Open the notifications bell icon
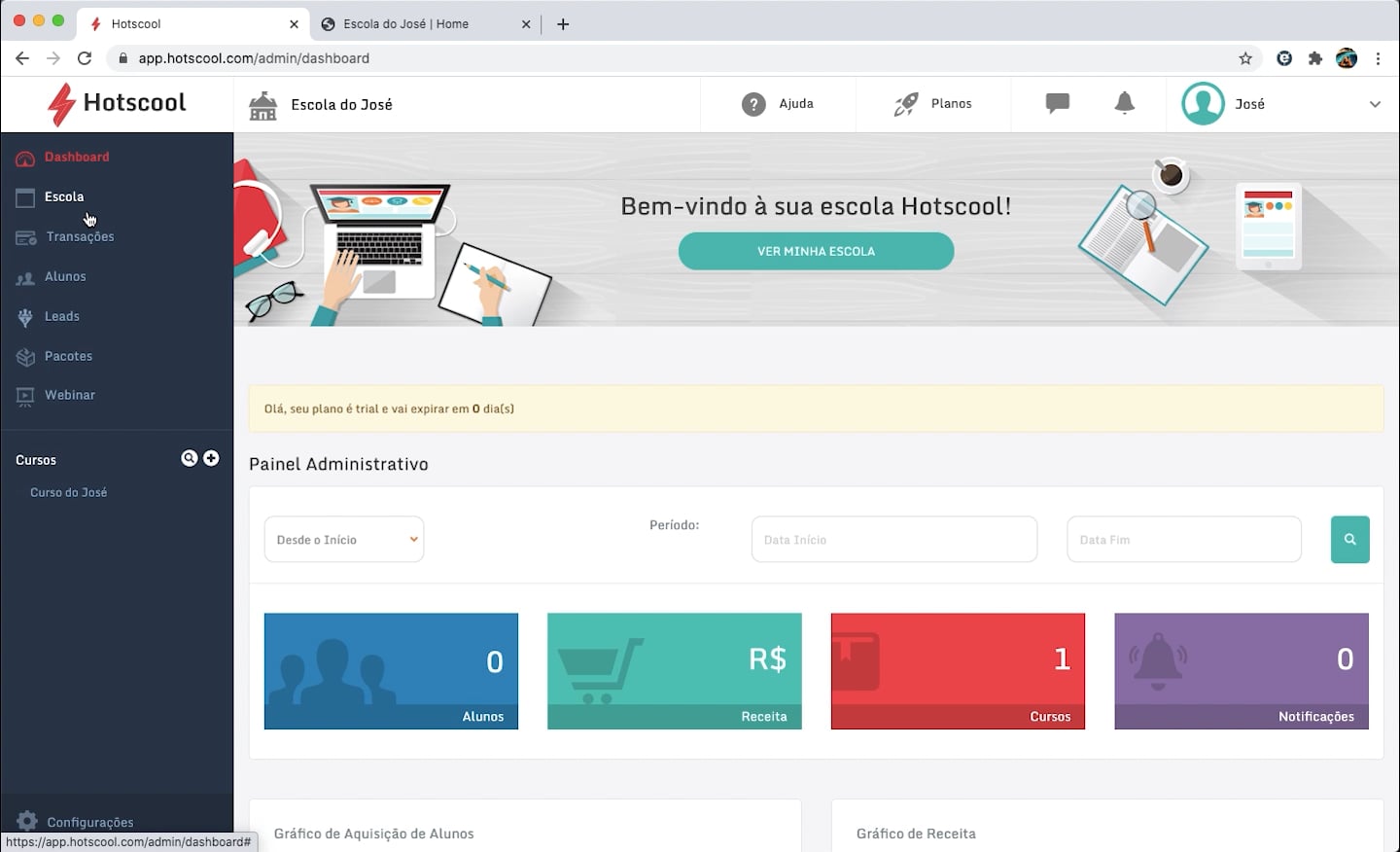 click(1125, 103)
